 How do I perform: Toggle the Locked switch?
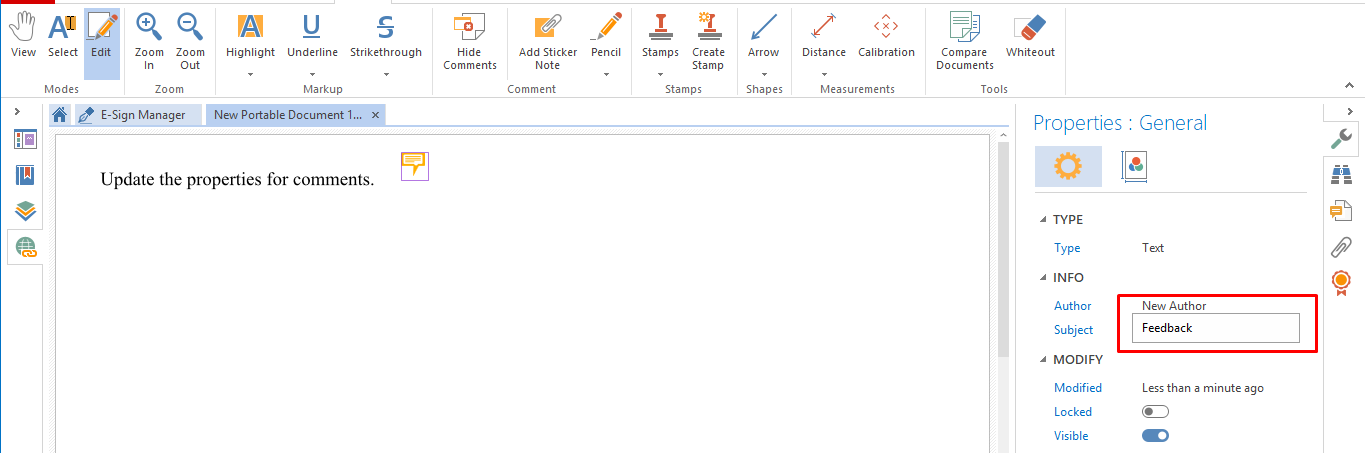tap(1155, 412)
